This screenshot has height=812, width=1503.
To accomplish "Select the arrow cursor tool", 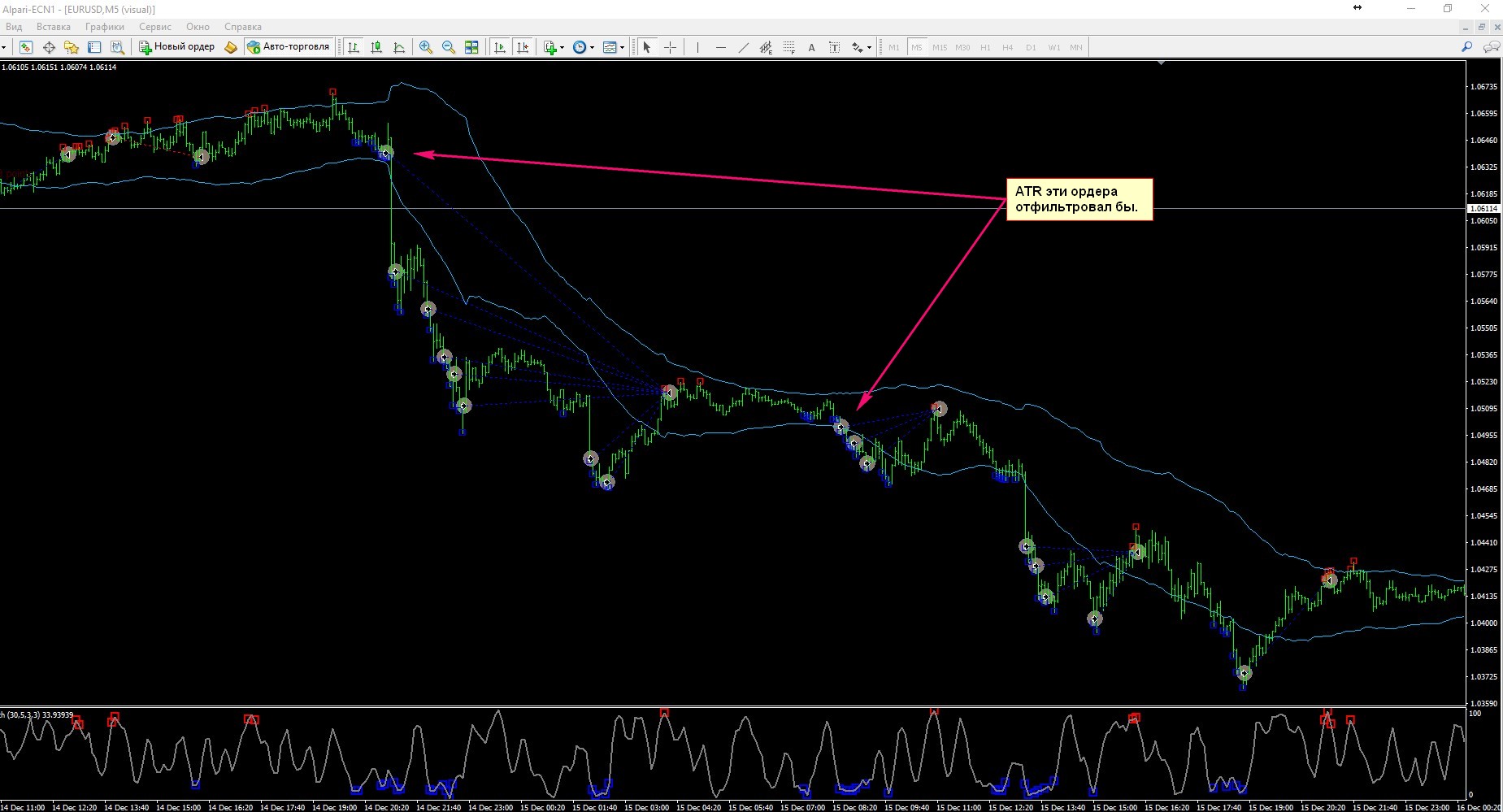I will click(647, 47).
